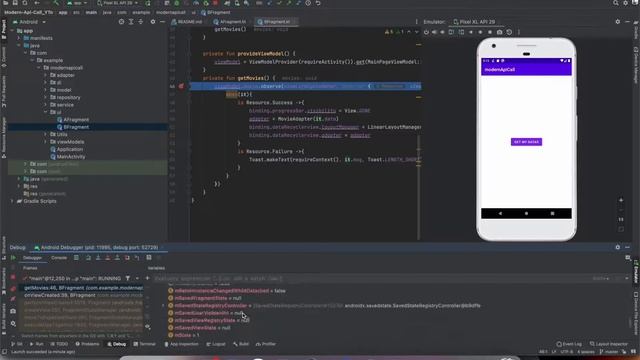
Task: Click the emulator power button icon
Action: click(x=426, y=32)
